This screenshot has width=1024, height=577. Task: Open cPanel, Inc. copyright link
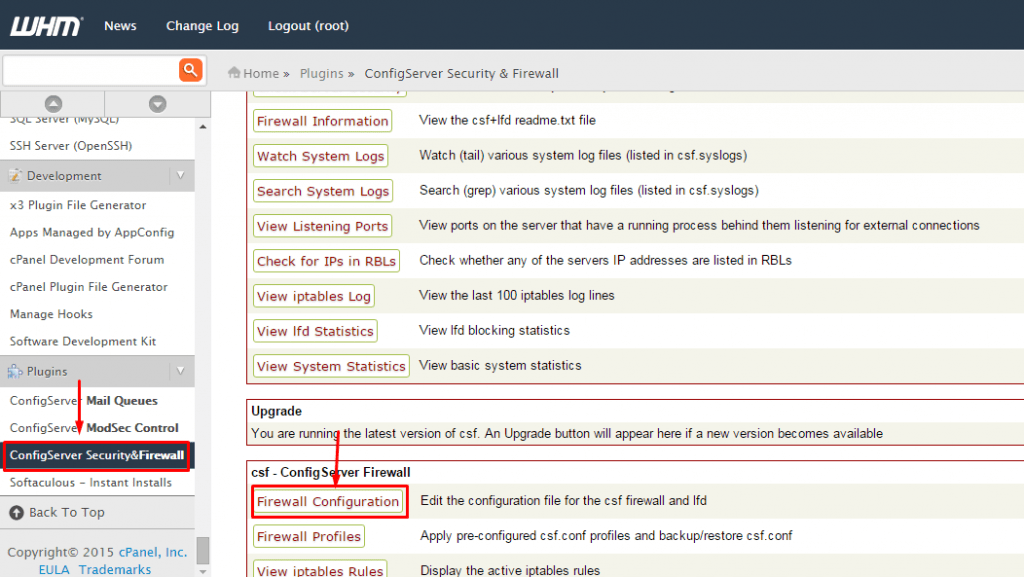tap(153, 552)
